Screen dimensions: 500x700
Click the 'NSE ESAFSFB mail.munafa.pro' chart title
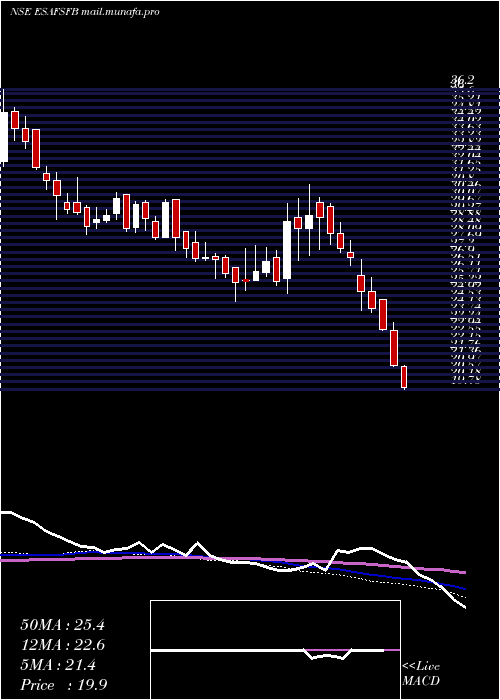(x=84, y=12)
